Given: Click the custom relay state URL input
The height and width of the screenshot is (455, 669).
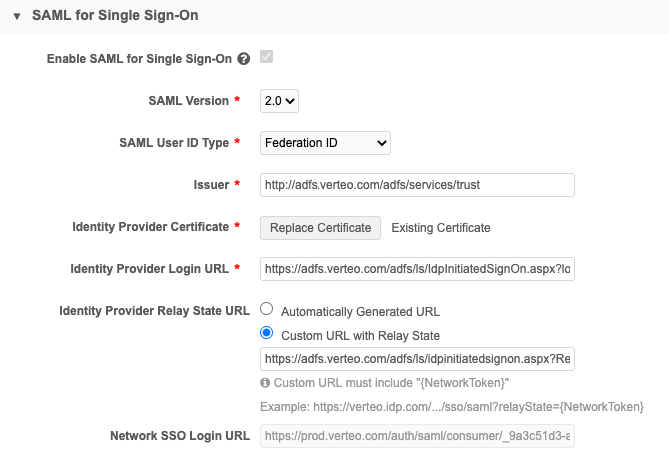Looking at the screenshot, I should tap(417, 359).
